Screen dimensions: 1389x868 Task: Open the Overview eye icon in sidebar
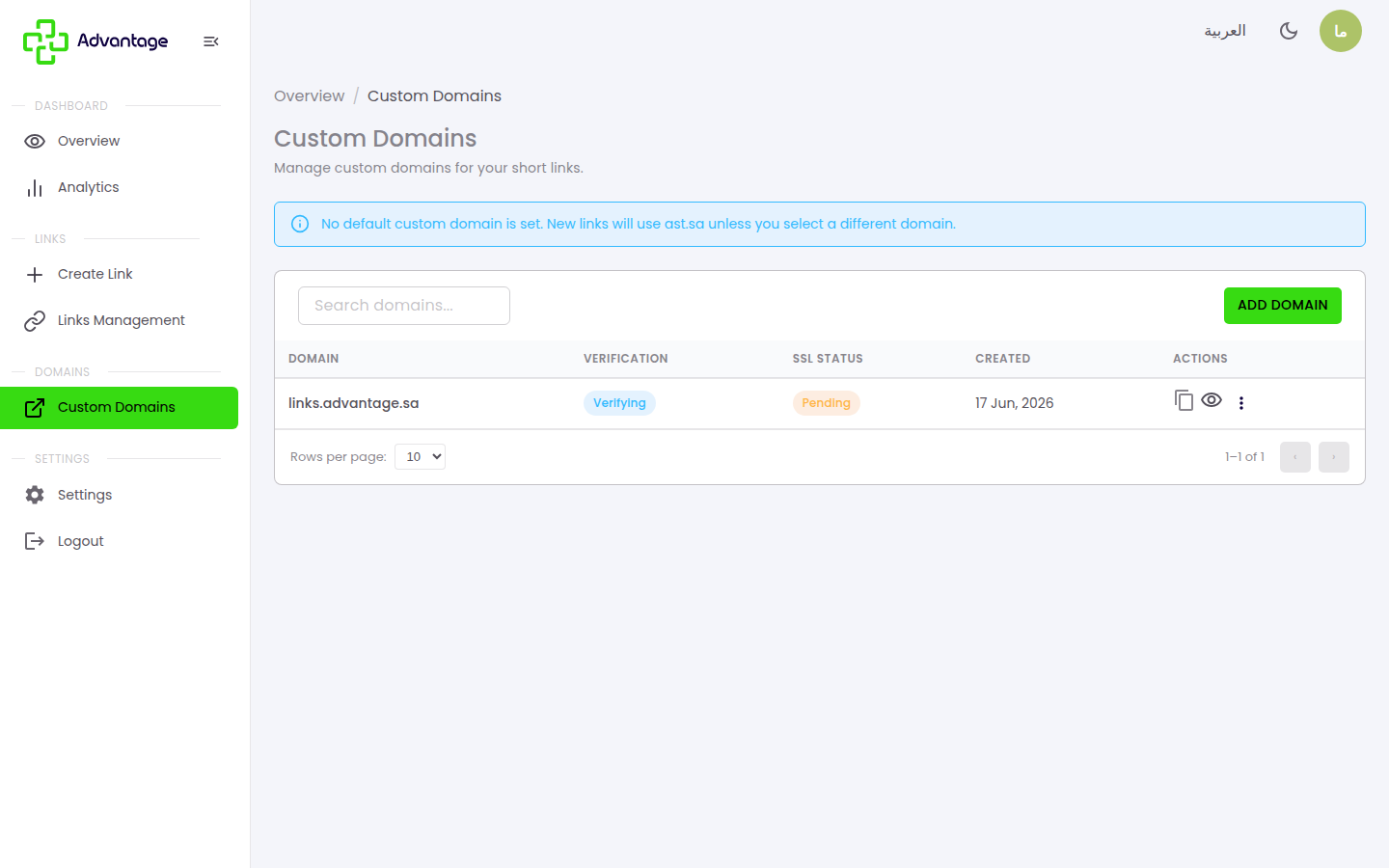pos(35,141)
